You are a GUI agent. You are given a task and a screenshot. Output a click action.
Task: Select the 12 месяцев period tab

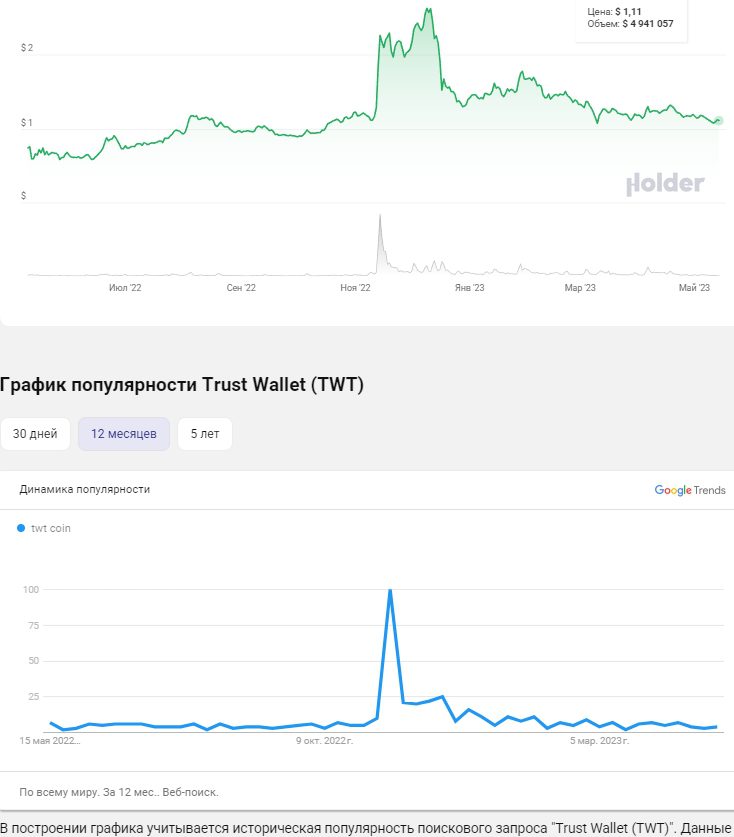tap(124, 434)
